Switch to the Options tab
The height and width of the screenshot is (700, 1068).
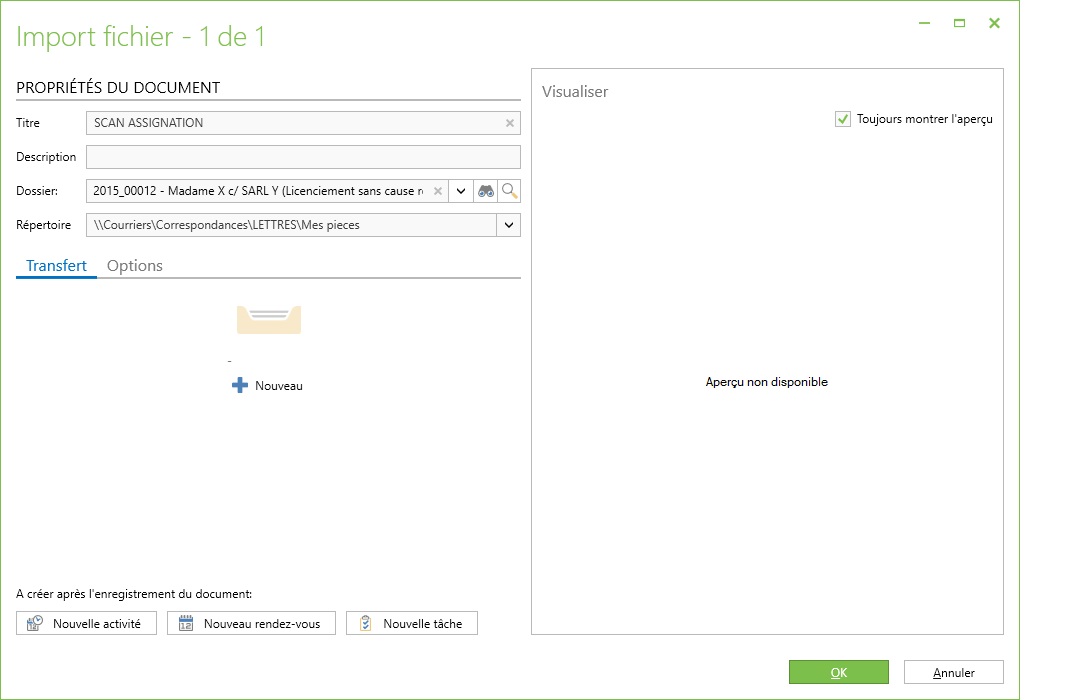click(135, 265)
